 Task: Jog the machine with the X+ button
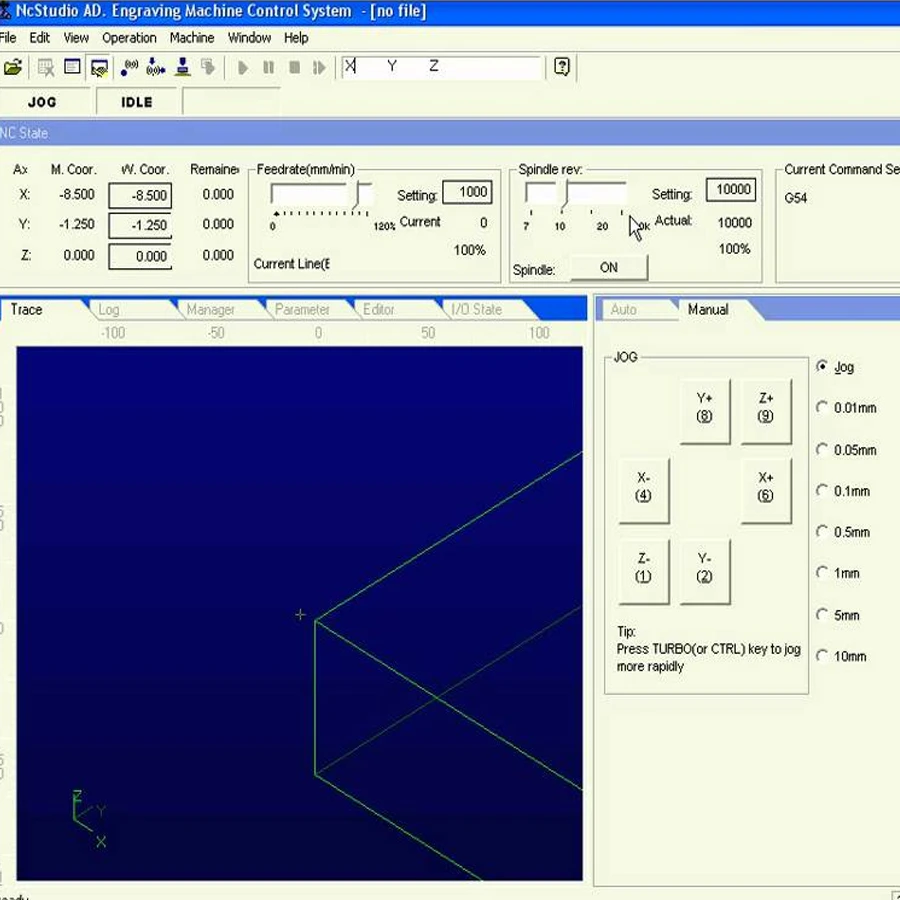click(765, 491)
